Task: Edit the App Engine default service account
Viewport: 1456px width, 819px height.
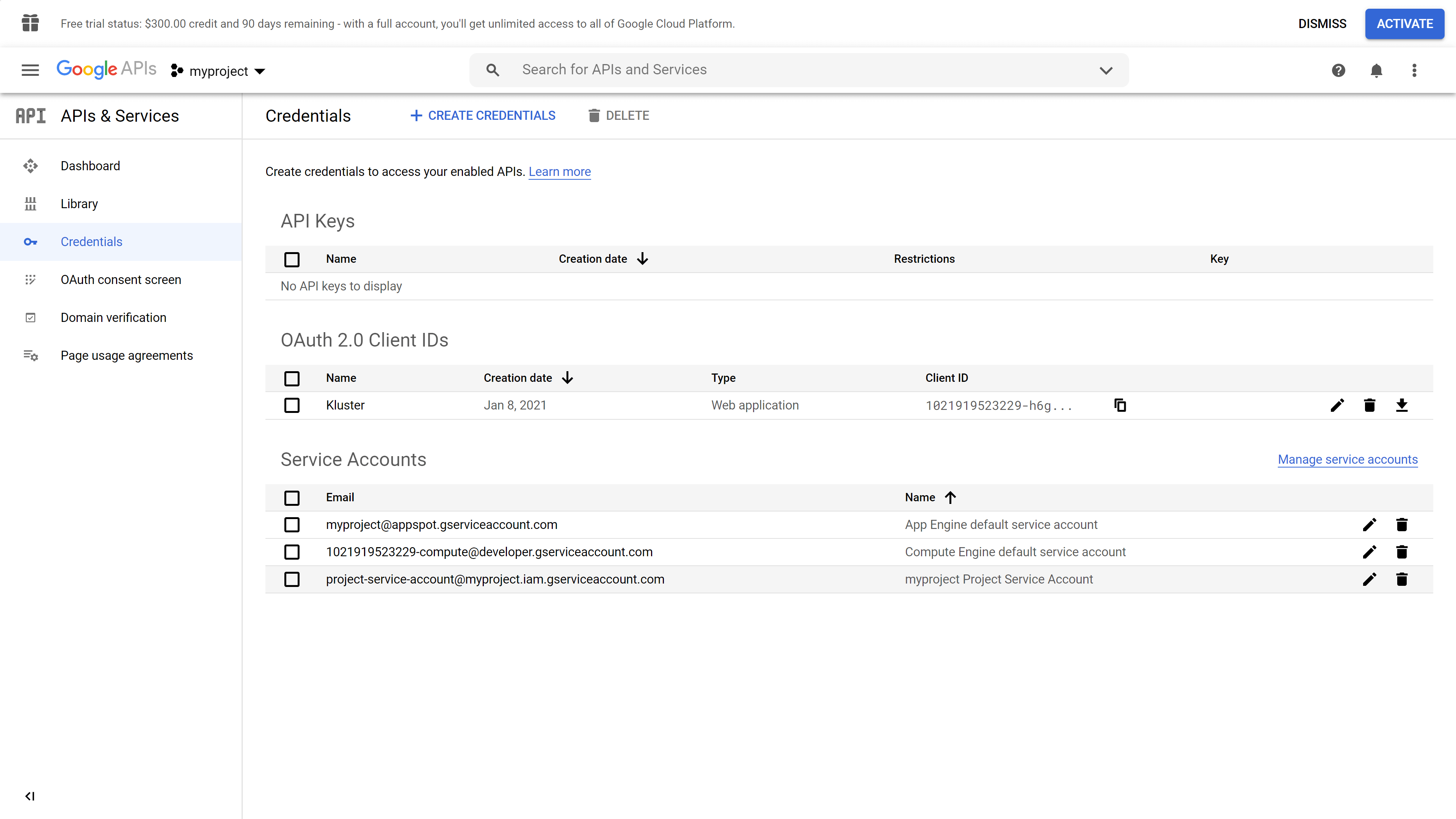Action: pyautogui.click(x=1369, y=524)
